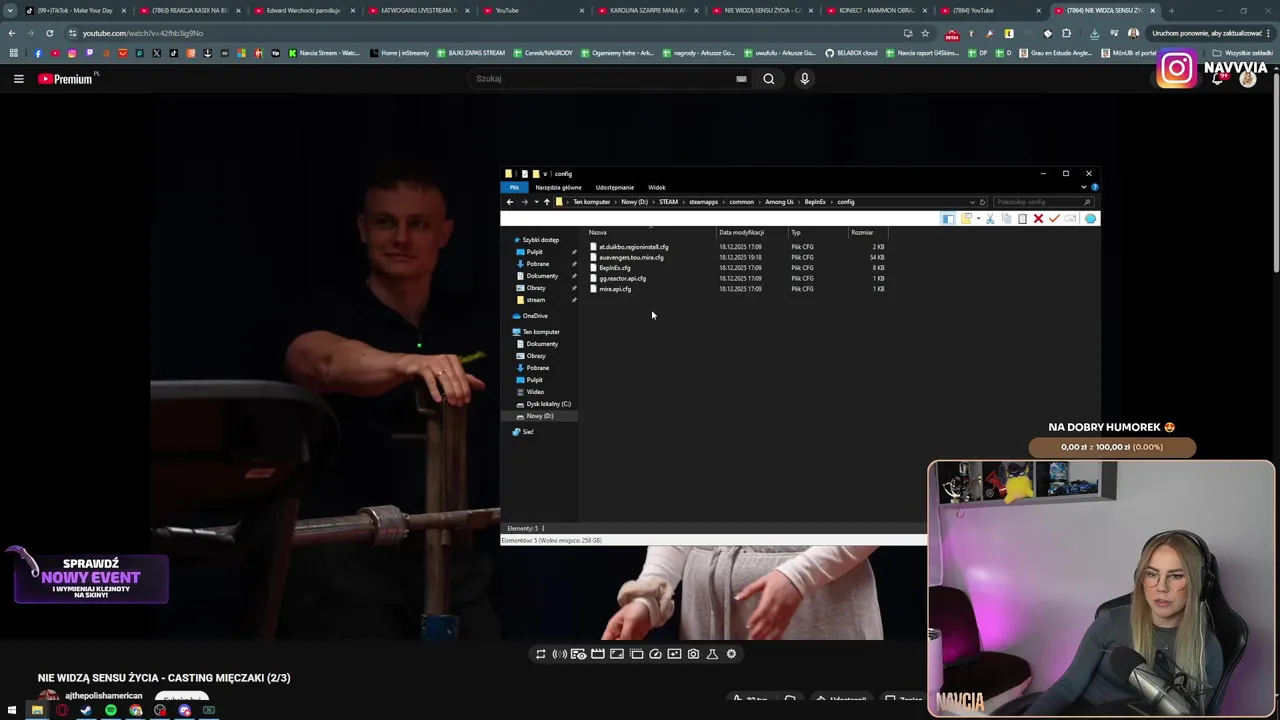Refresh the config folder view
1280x720 pixels.
click(982, 202)
